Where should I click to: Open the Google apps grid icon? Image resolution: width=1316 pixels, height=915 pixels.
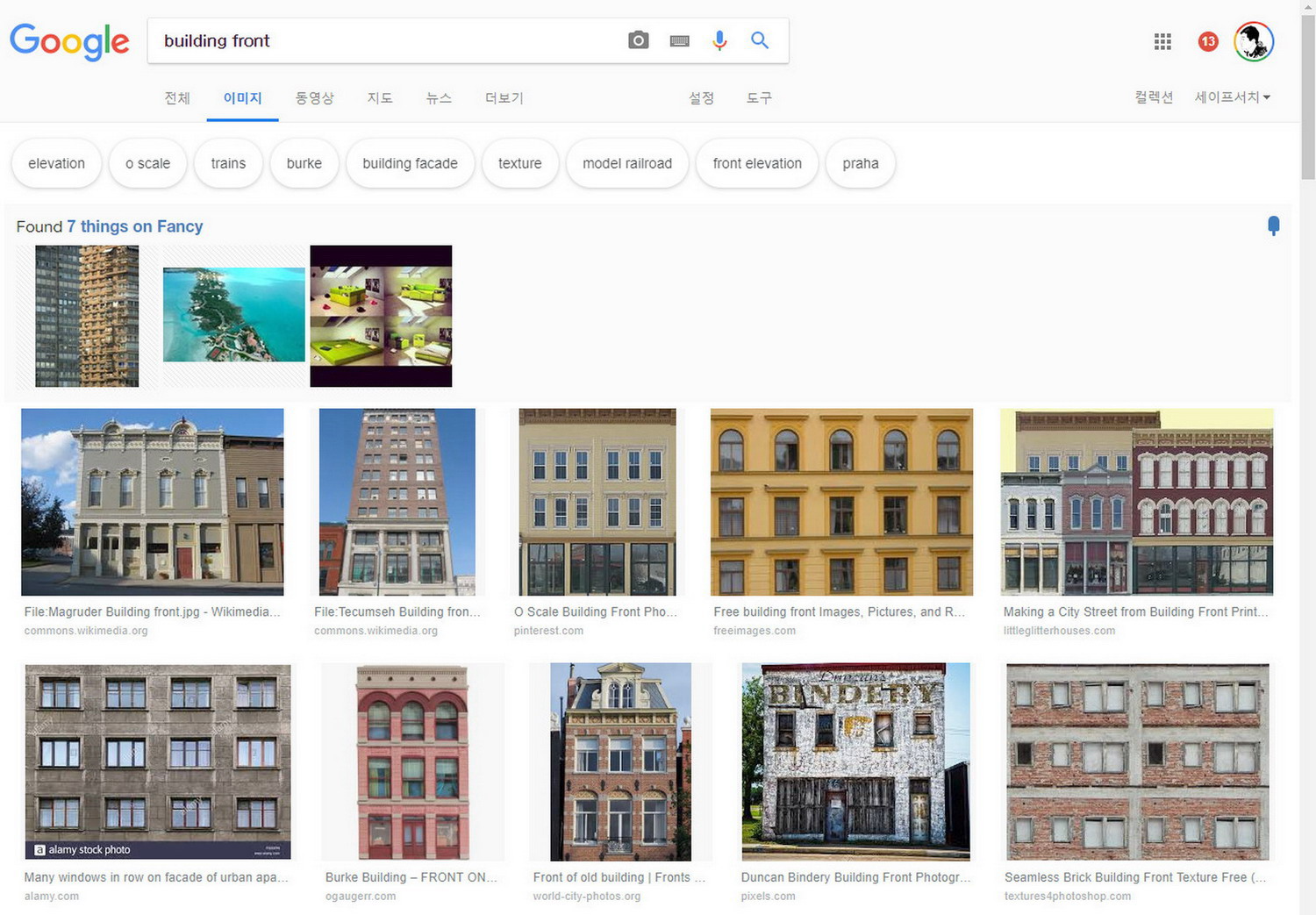tap(1162, 41)
